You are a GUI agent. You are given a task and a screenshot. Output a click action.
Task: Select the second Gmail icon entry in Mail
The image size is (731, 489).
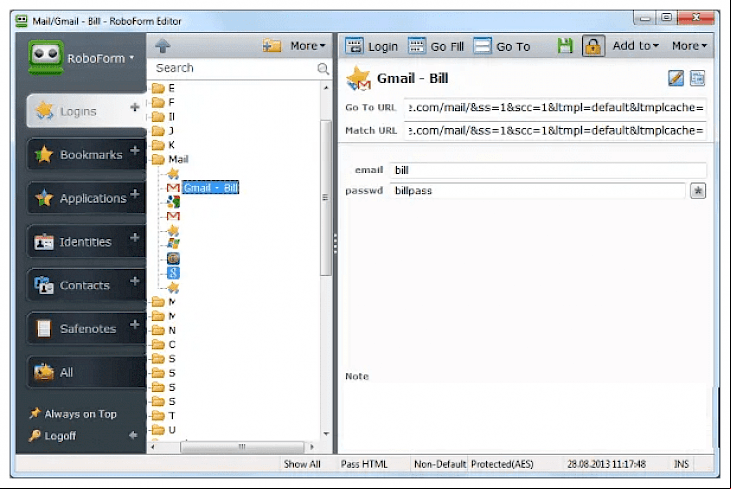coord(173,216)
